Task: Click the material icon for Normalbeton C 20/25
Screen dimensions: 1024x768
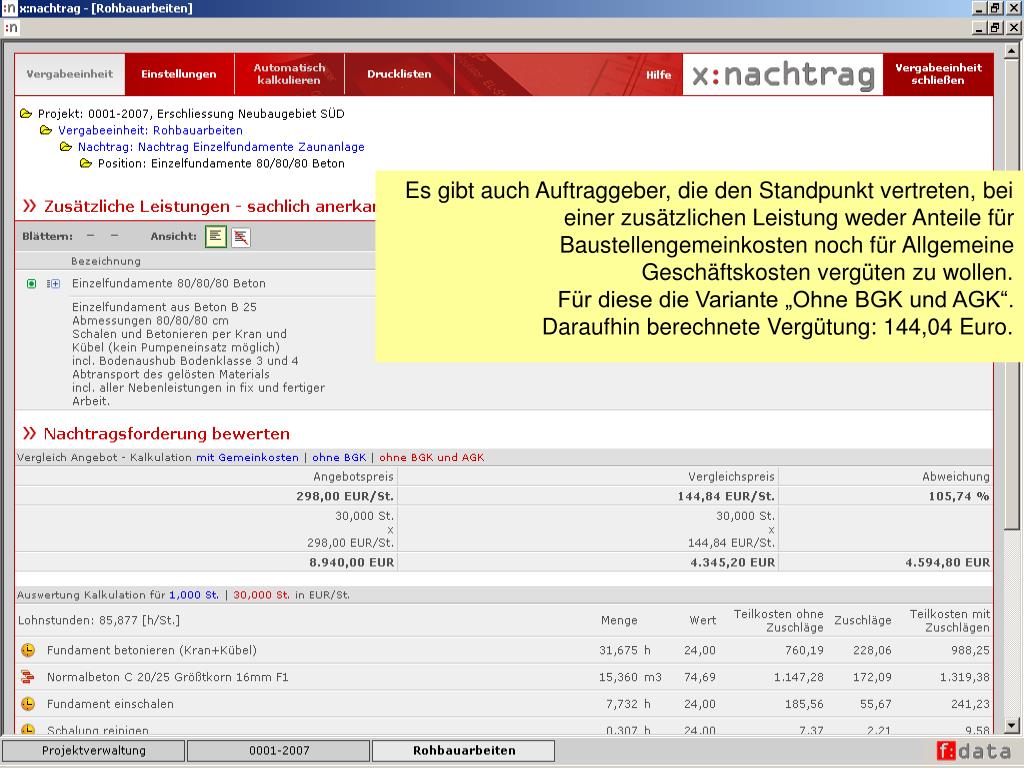Action: click(x=27, y=677)
